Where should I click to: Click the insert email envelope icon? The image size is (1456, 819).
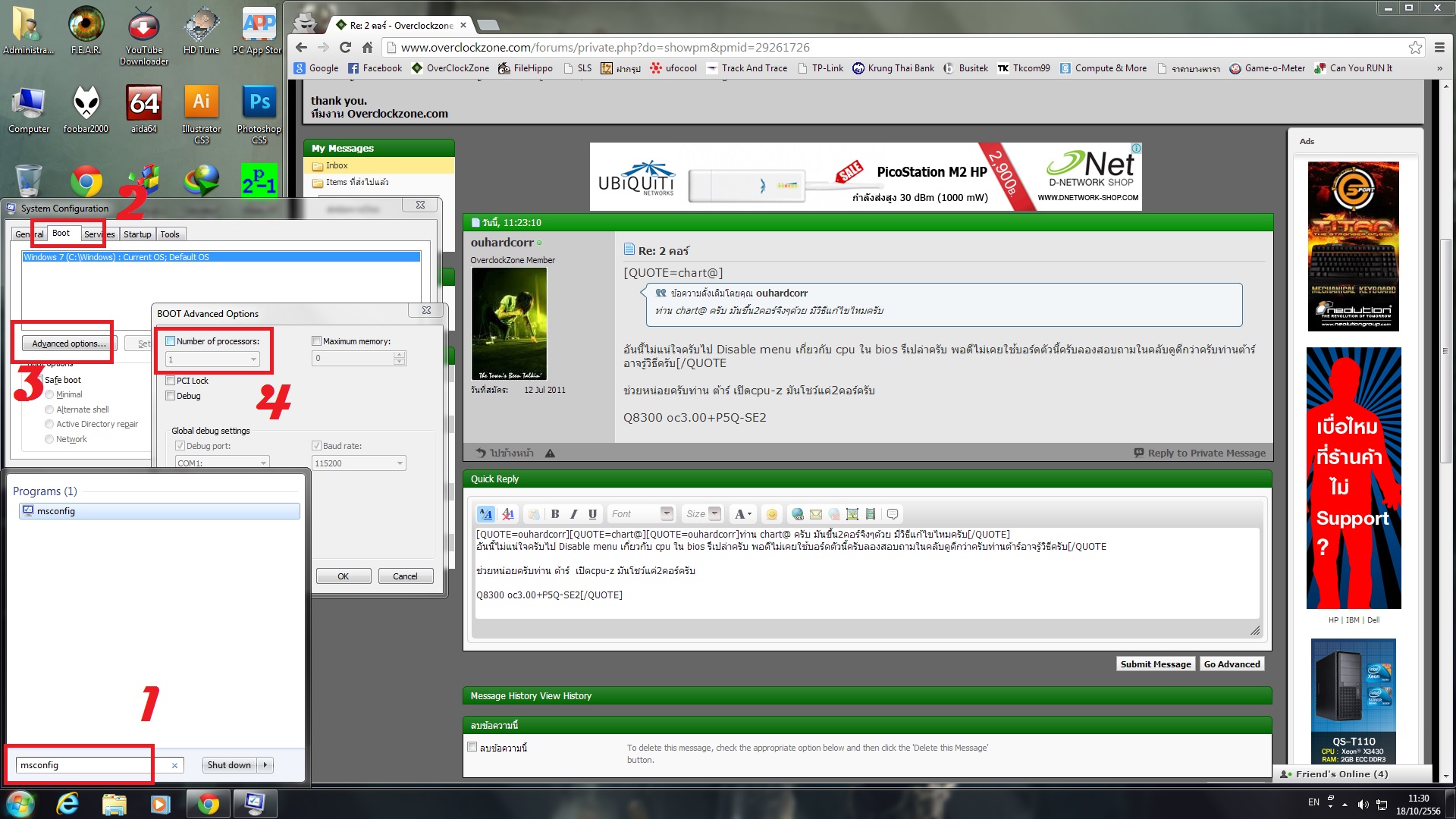click(x=816, y=514)
